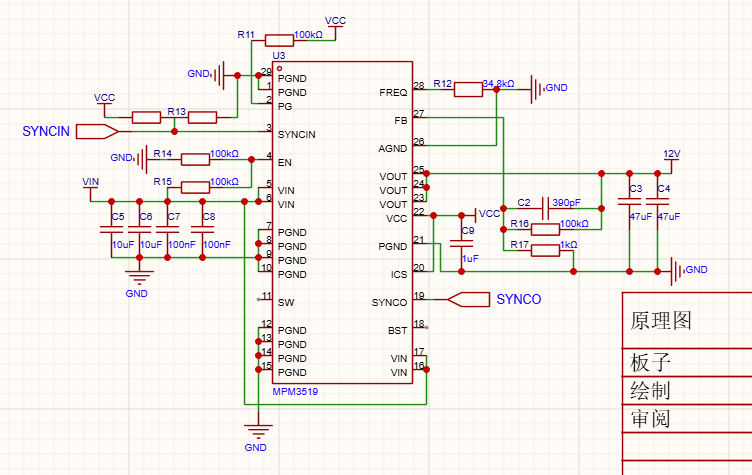Select the SYNCIN input port symbol
This screenshot has width=752, height=475.
[x=96, y=131]
